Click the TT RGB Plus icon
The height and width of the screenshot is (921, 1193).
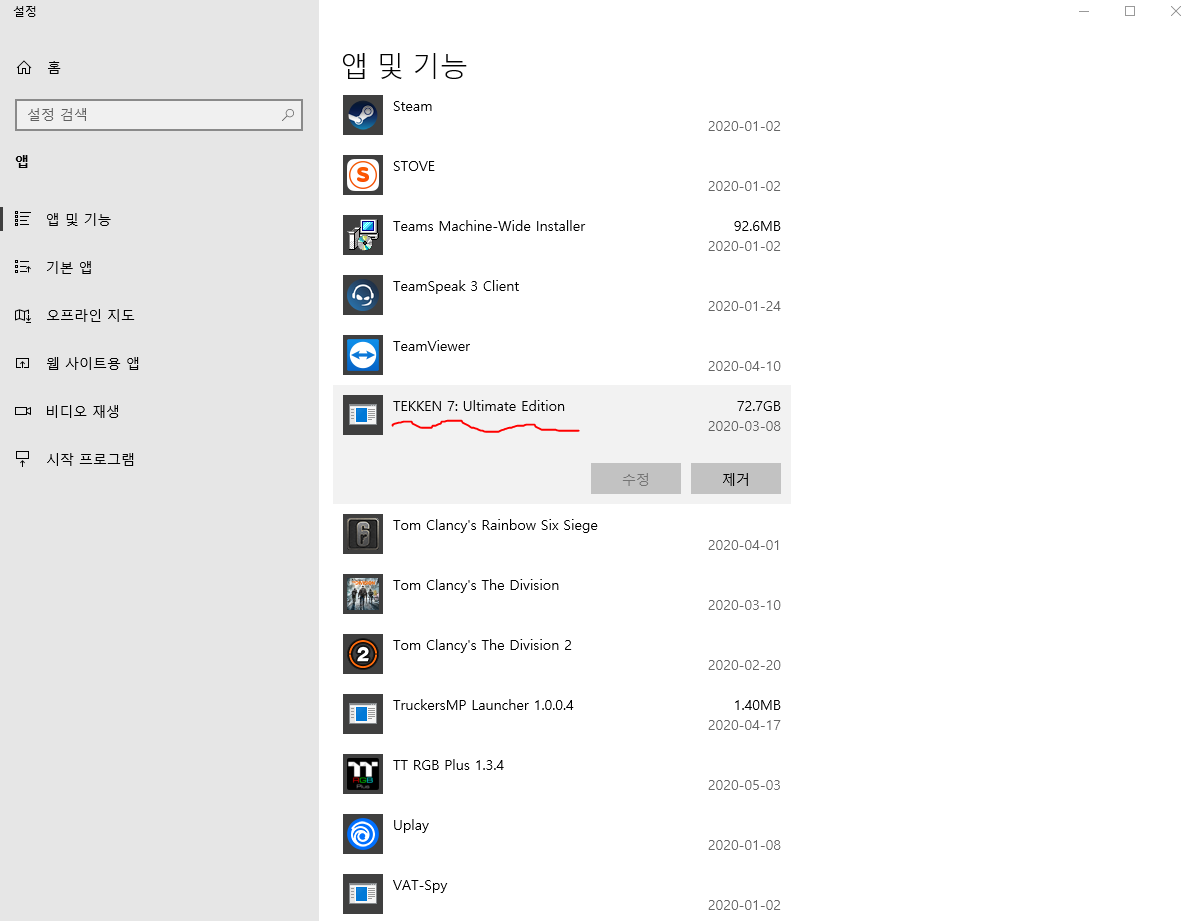363,774
